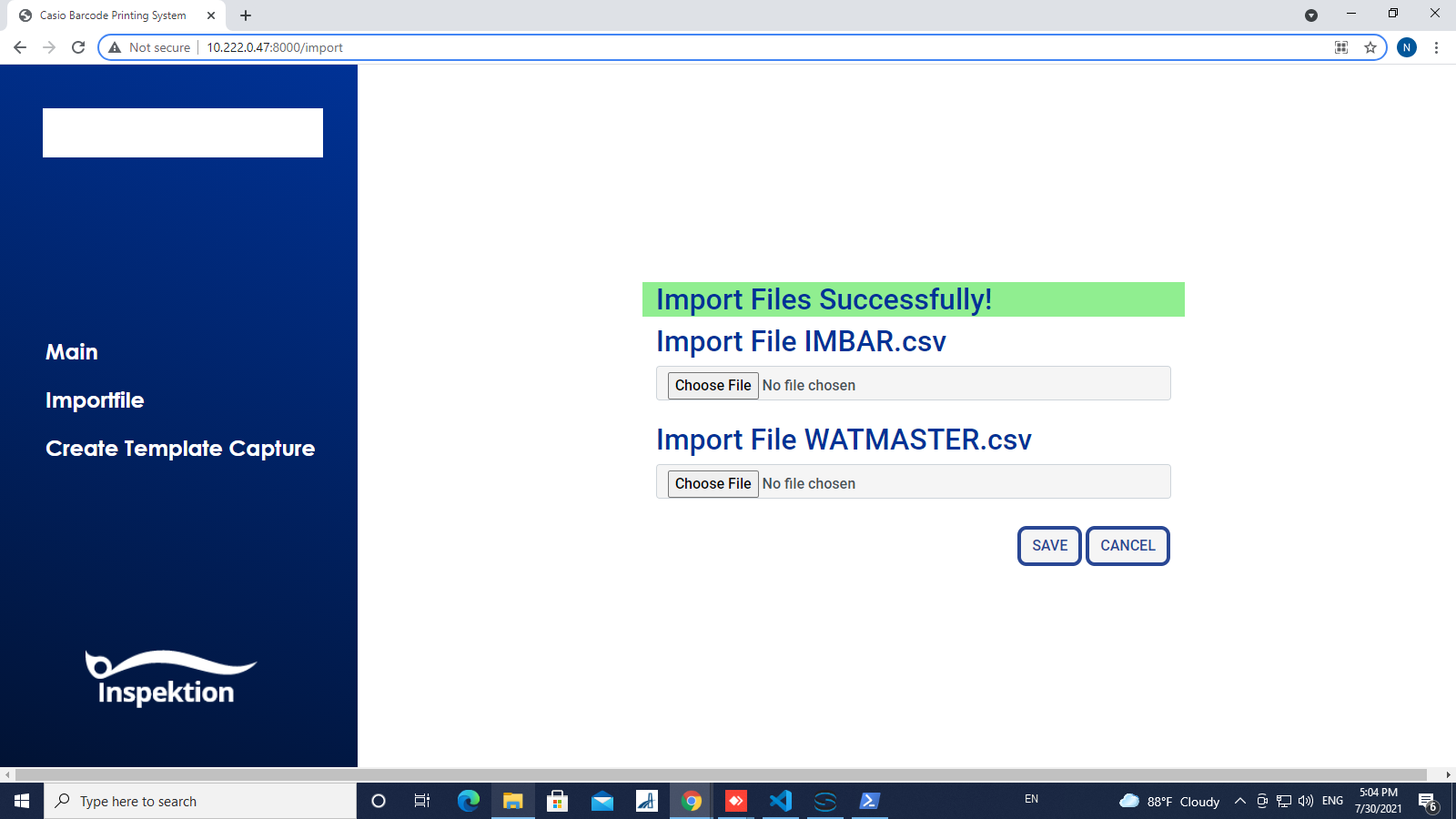Bookmark this page with star icon
Image resolution: width=1456 pixels, height=819 pixels.
click(1370, 47)
